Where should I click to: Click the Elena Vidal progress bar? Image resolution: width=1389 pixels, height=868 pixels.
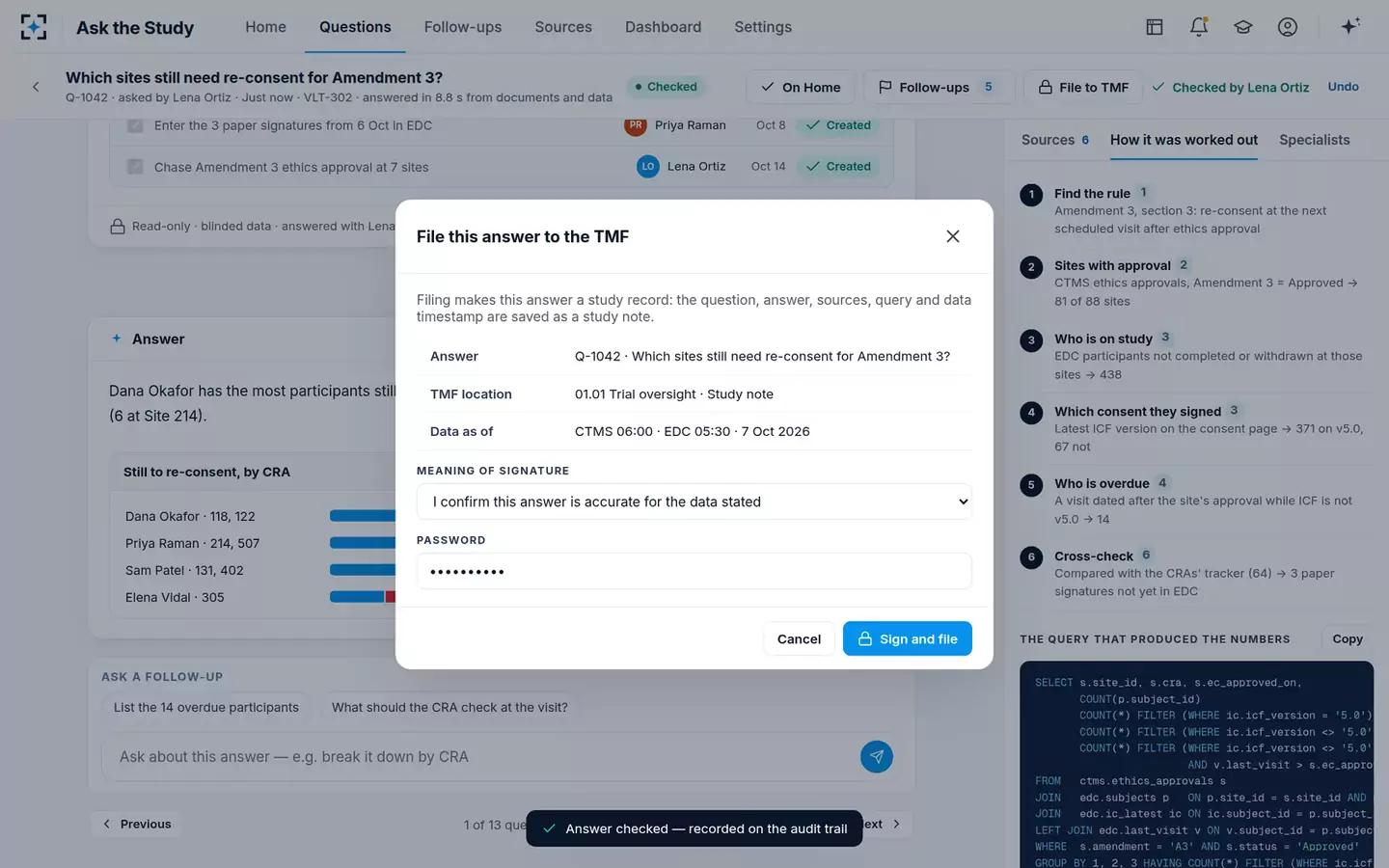(363, 597)
